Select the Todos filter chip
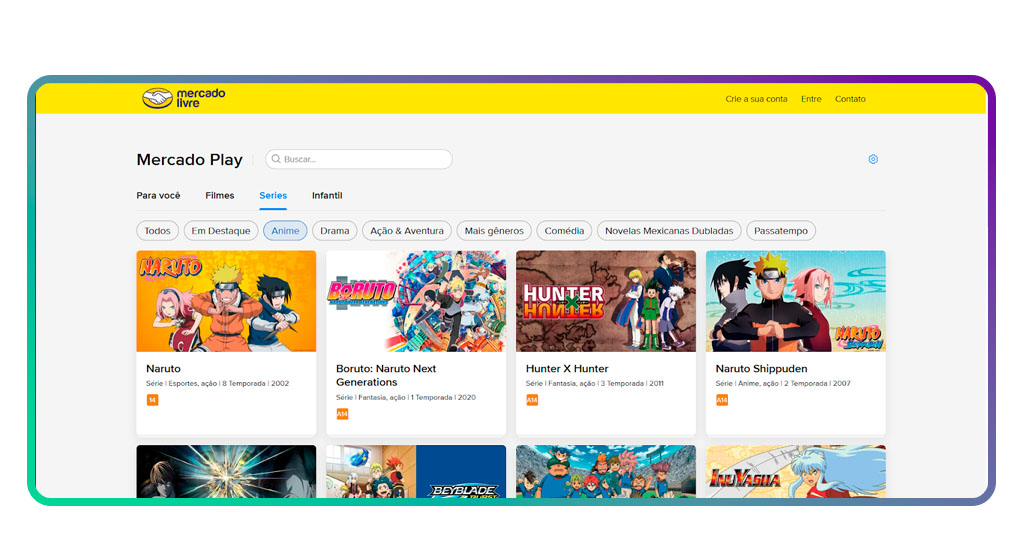Viewport: 1024px width, 536px height. coord(157,230)
